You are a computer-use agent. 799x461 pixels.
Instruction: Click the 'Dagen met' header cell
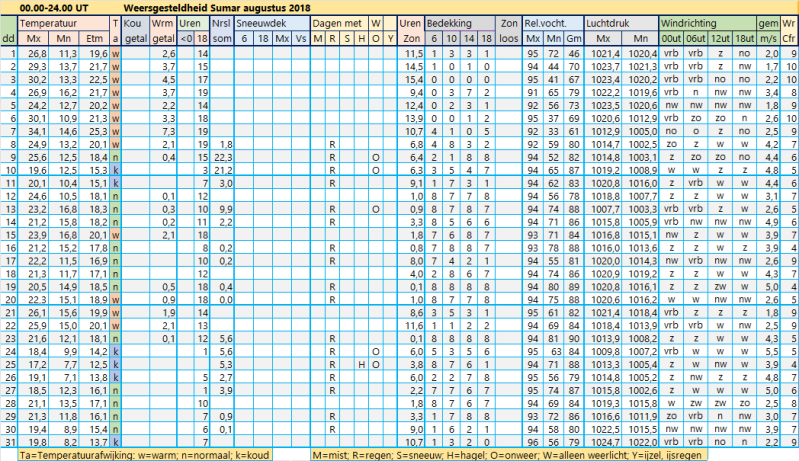coord(338,21)
